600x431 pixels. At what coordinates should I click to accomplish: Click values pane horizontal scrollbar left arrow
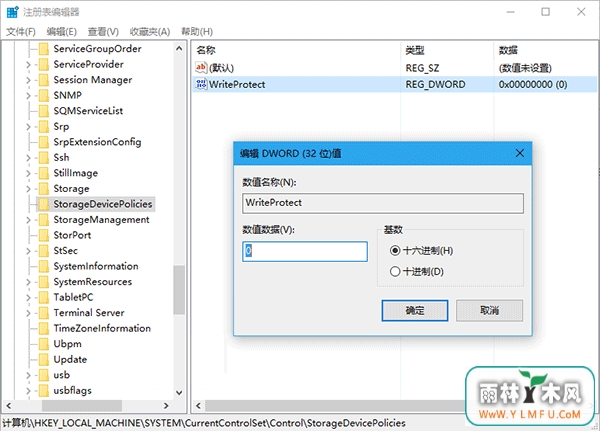tap(198, 405)
